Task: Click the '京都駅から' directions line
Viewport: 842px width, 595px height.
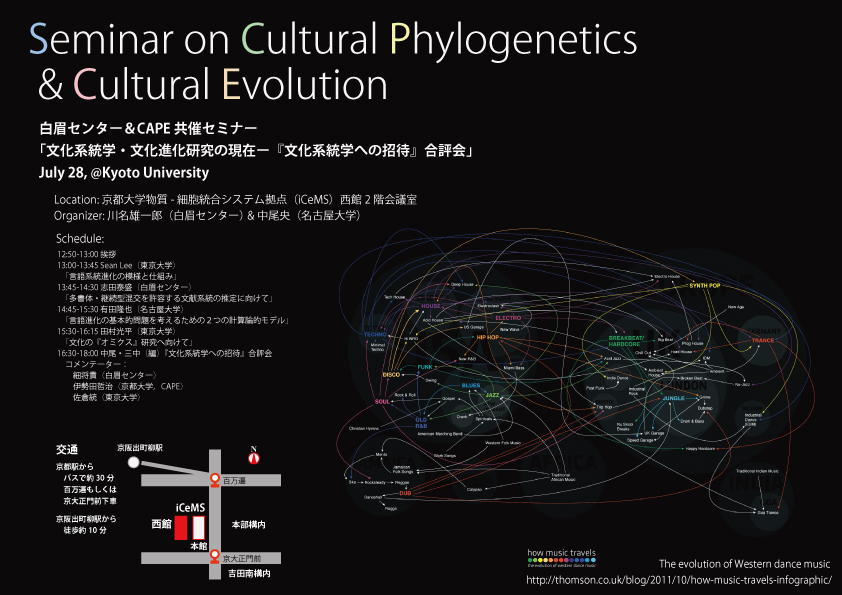Action: pos(75,467)
